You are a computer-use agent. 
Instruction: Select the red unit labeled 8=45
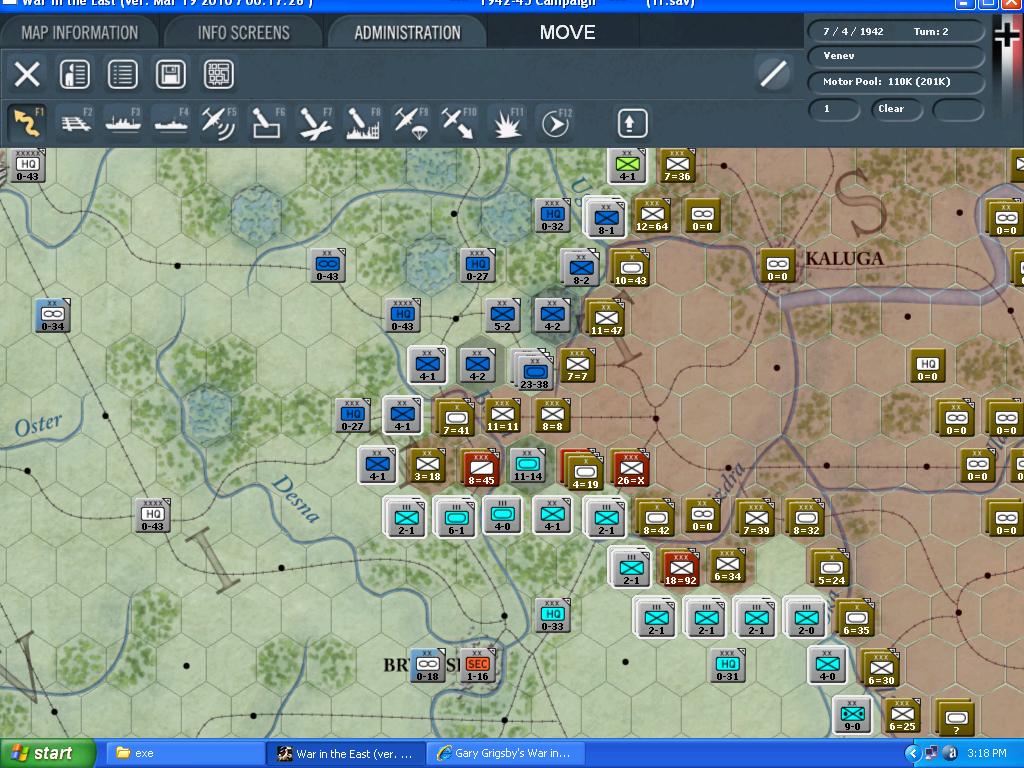click(x=481, y=468)
